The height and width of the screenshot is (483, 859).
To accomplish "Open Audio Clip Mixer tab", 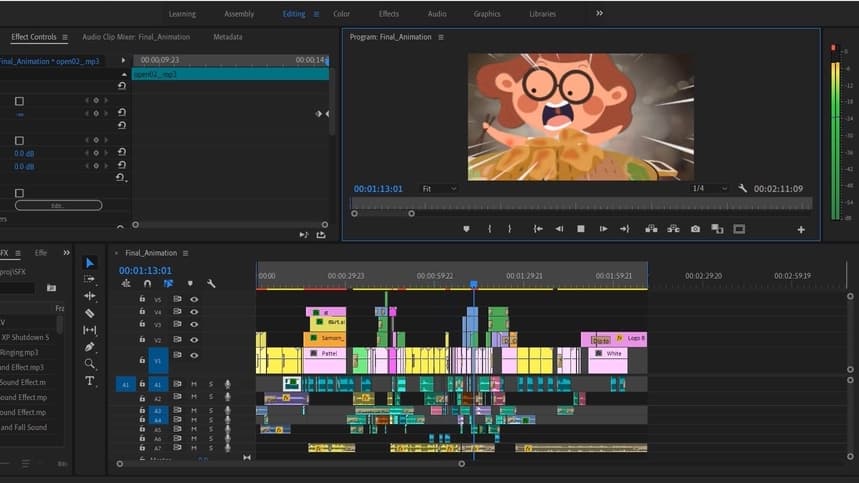I will [136, 37].
